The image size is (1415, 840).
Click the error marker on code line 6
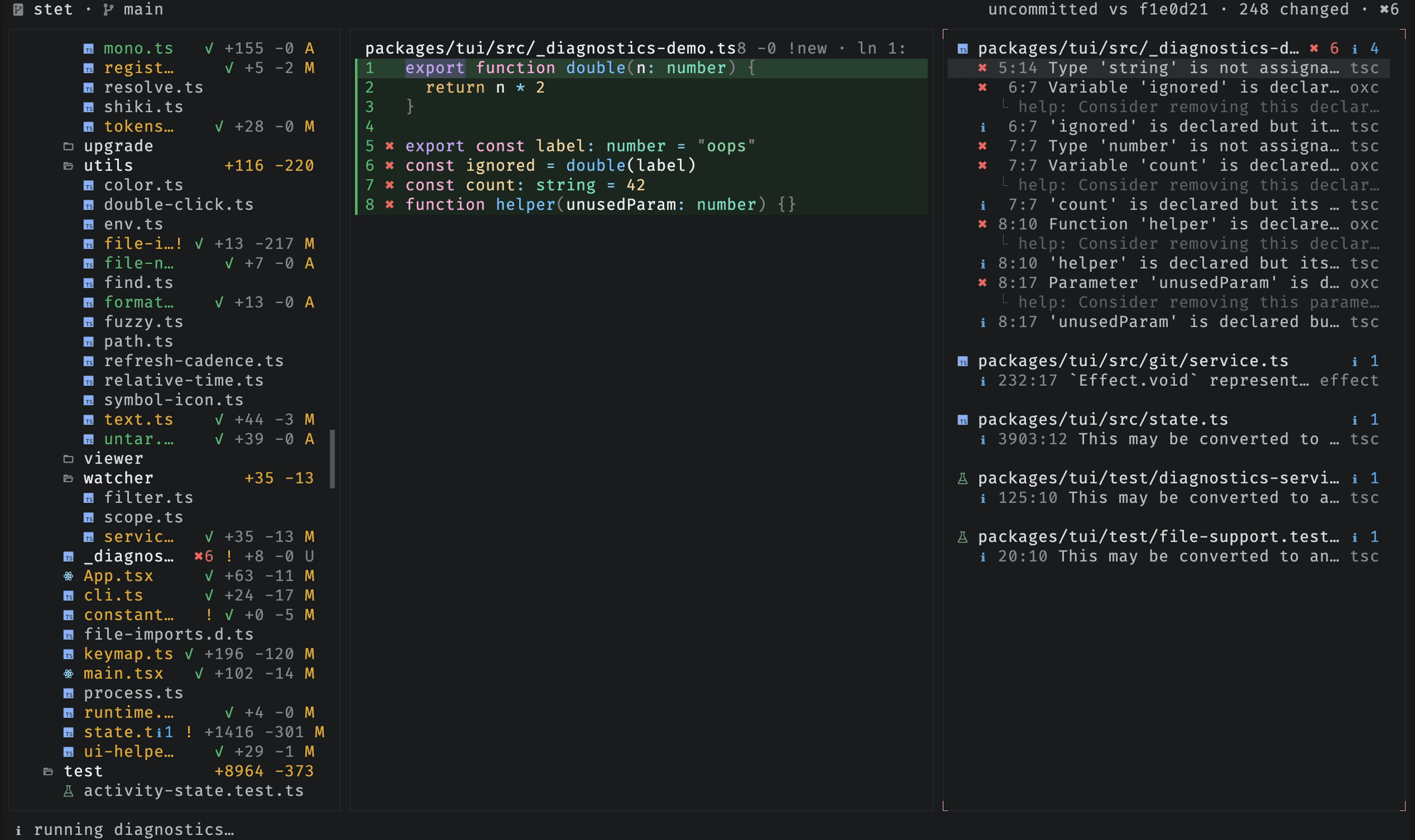pos(390,166)
